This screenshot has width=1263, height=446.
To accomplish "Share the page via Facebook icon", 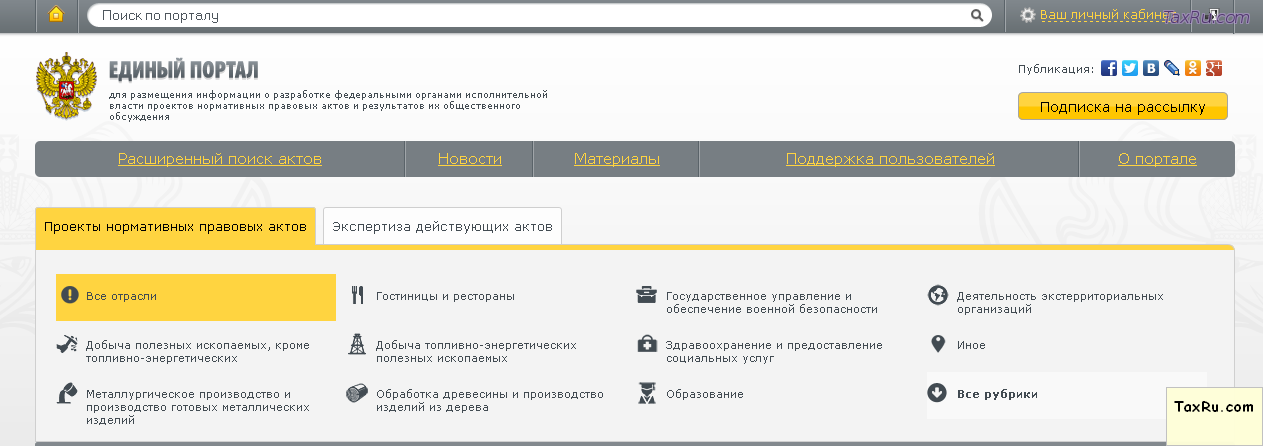I will (1109, 68).
